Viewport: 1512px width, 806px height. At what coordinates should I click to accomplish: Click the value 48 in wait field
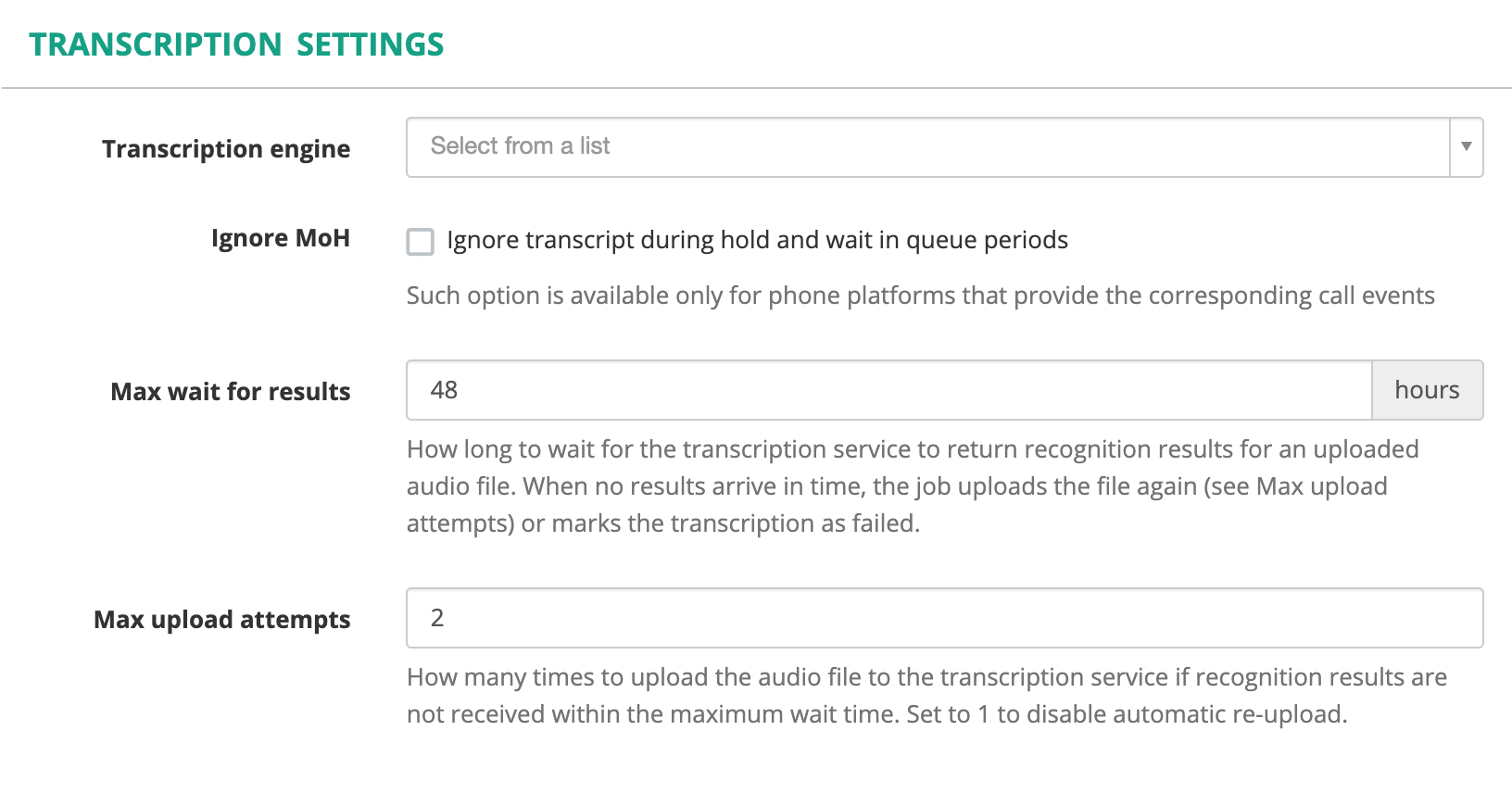click(444, 390)
